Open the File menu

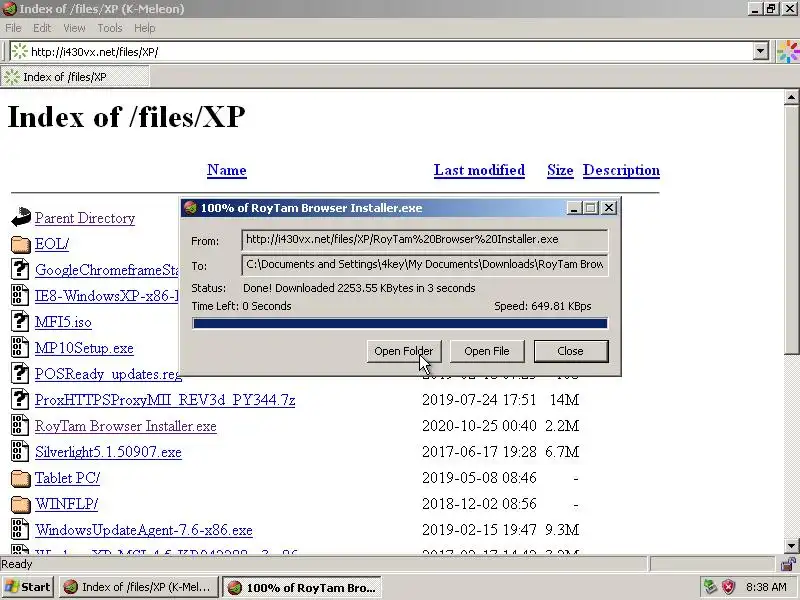[x=13, y=28]
